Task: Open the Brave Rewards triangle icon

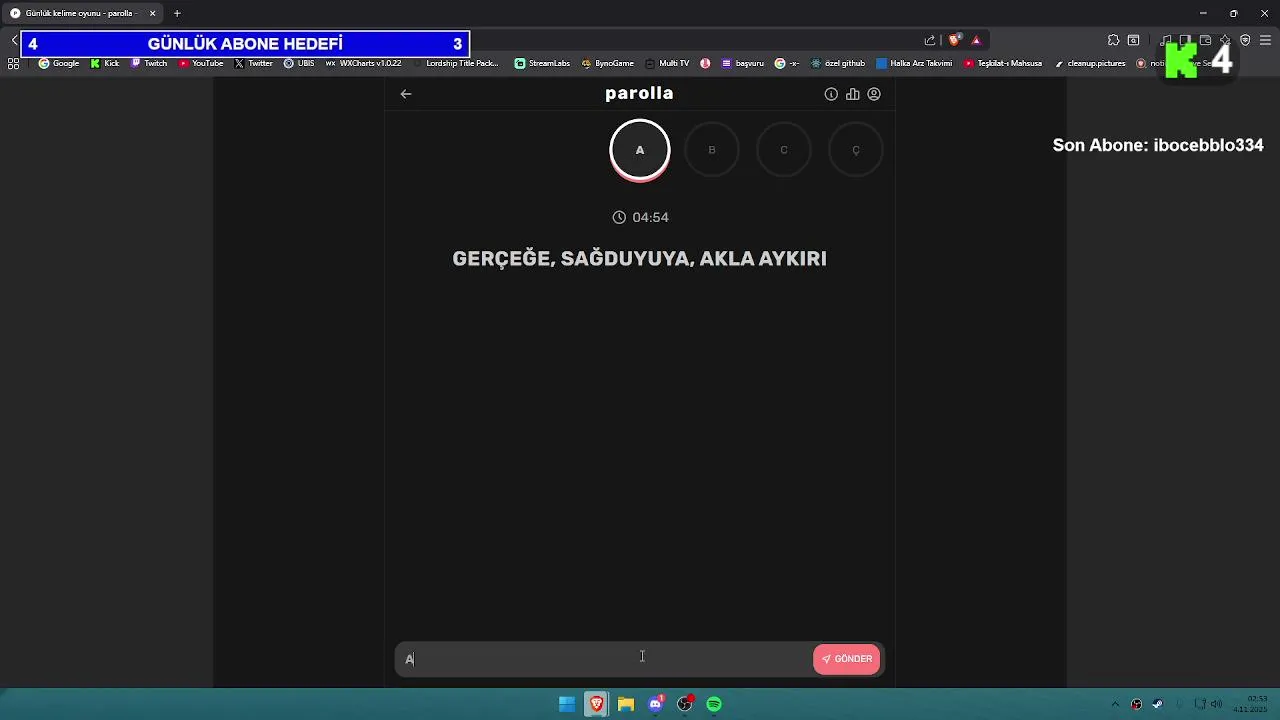Action: pos(976,40)
